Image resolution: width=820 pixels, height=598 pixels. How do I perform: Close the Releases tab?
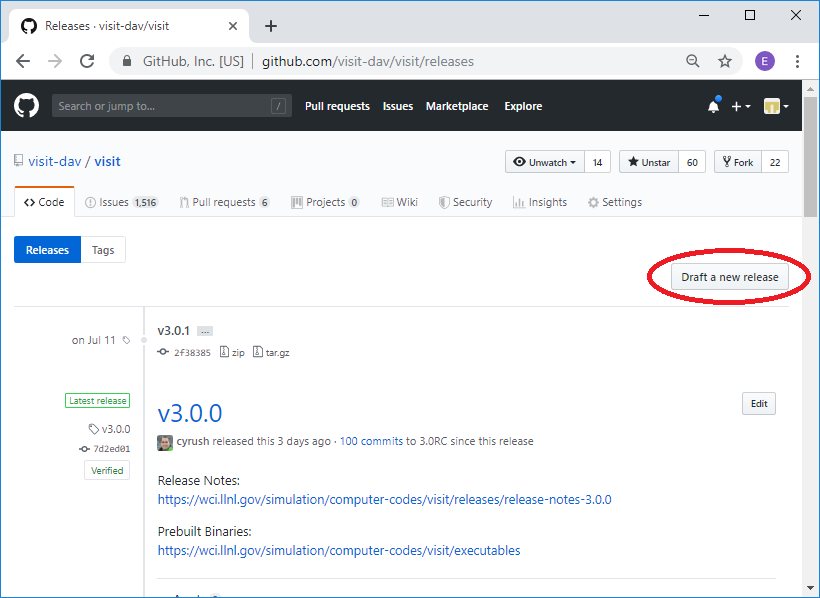pyautogui.click(x=233, y=26)
